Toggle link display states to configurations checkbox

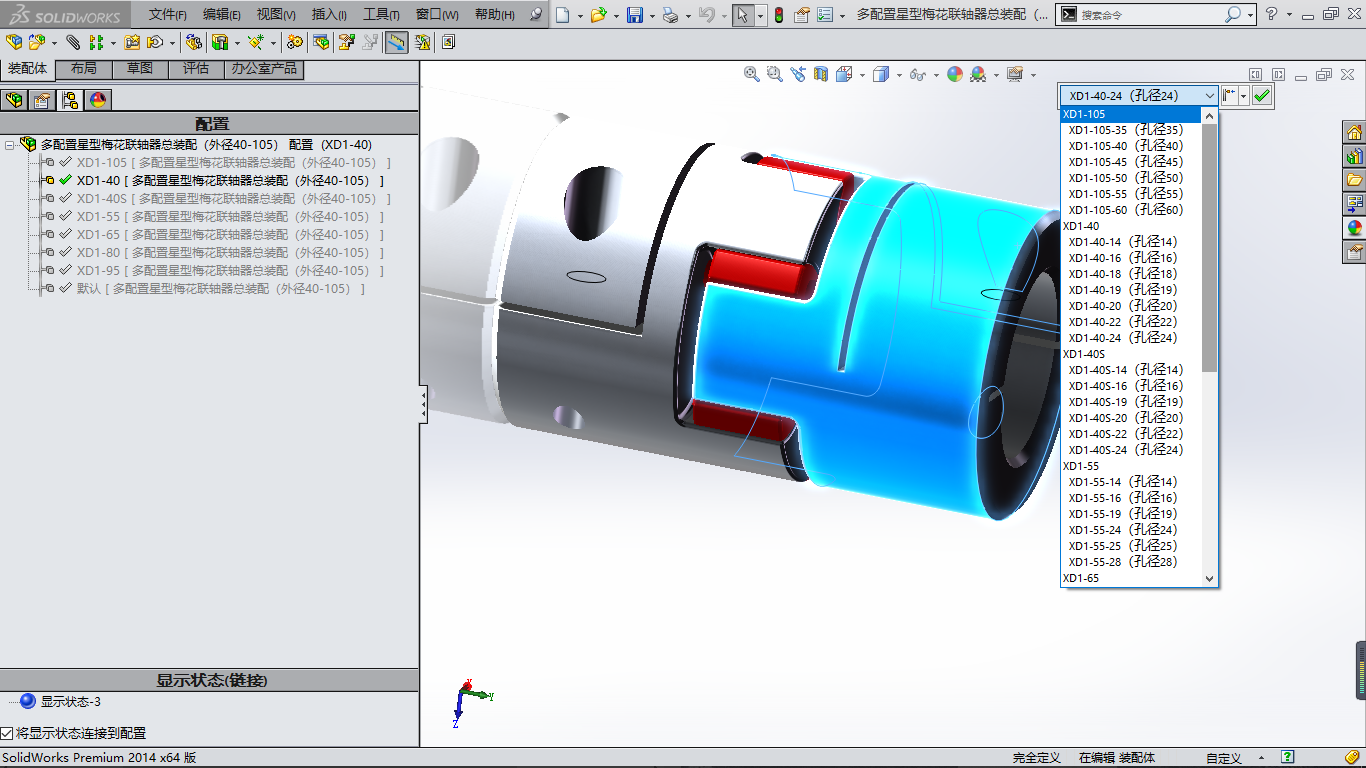click(7, 734)
